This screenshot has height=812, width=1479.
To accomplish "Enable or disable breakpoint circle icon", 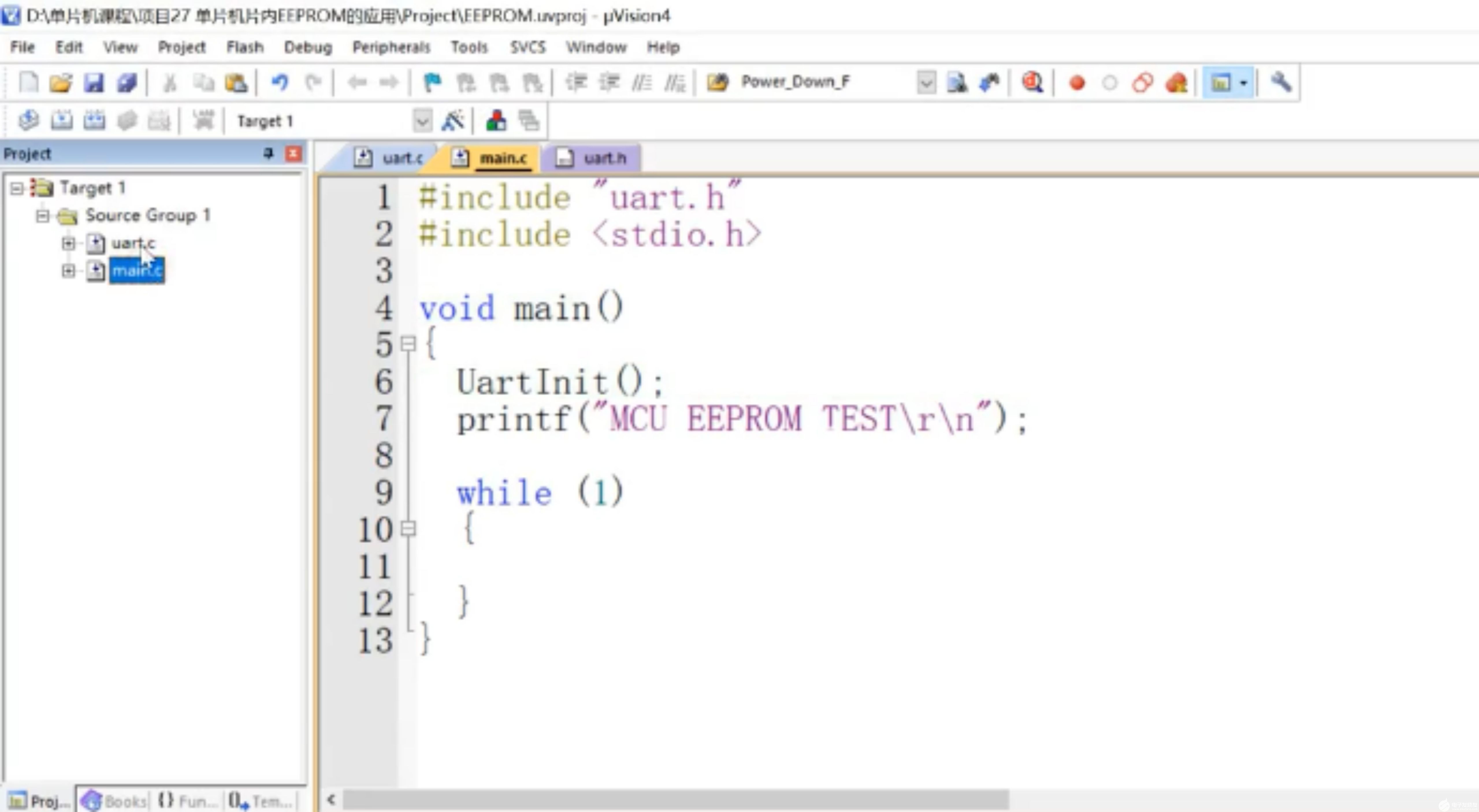I will point(1110,83).
